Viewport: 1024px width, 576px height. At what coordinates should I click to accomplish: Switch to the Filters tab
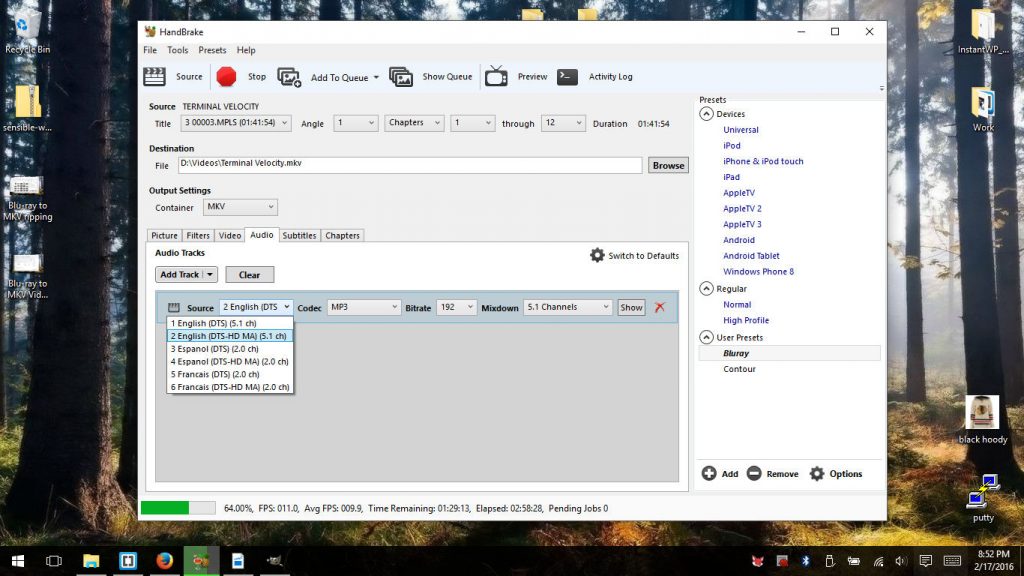(x=198, y=236)
